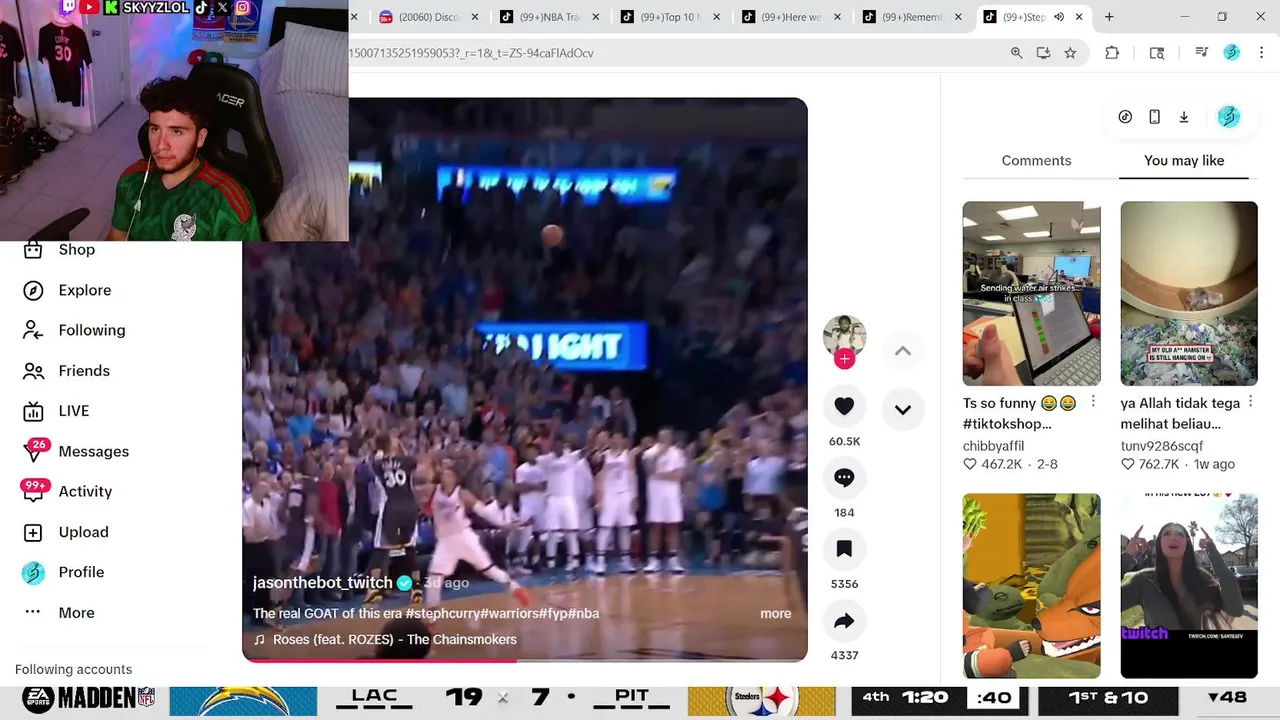Screen dimensions: 1280x720
Task: Open comments with the speech bubble icon
Action: click(844, 477)
